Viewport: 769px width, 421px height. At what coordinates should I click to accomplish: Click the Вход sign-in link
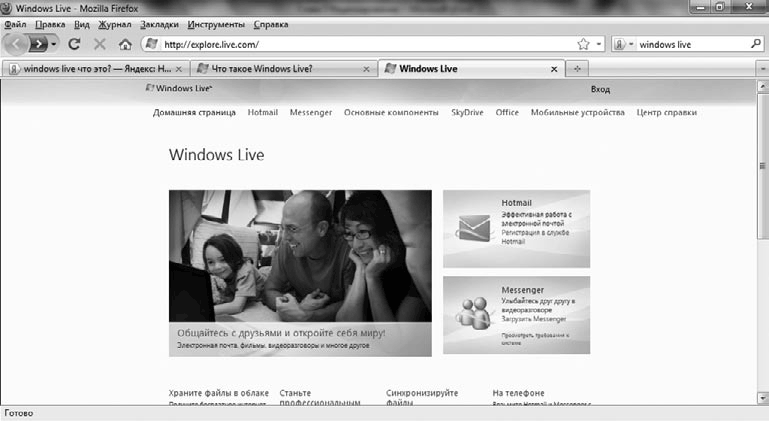pyautogui.click(x=600, y=89)
